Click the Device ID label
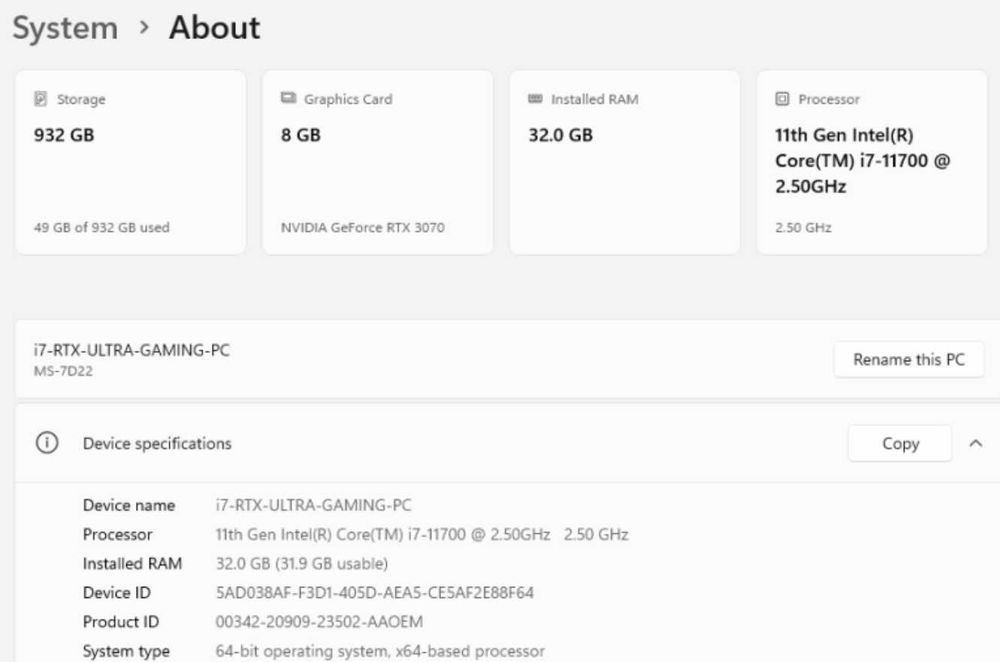The height and width of the screenshot is (662, 1000). point(117,593)
